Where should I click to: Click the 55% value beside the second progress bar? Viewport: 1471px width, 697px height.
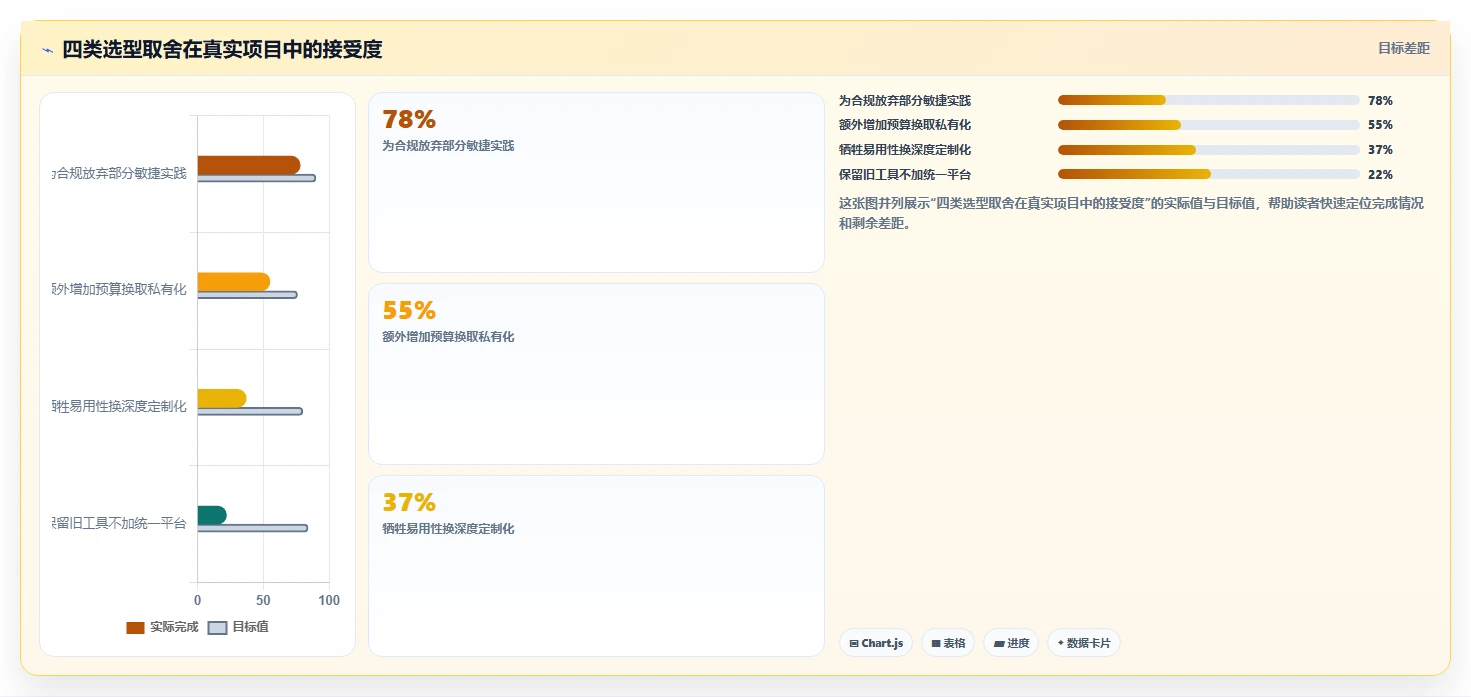(1380, 125)
